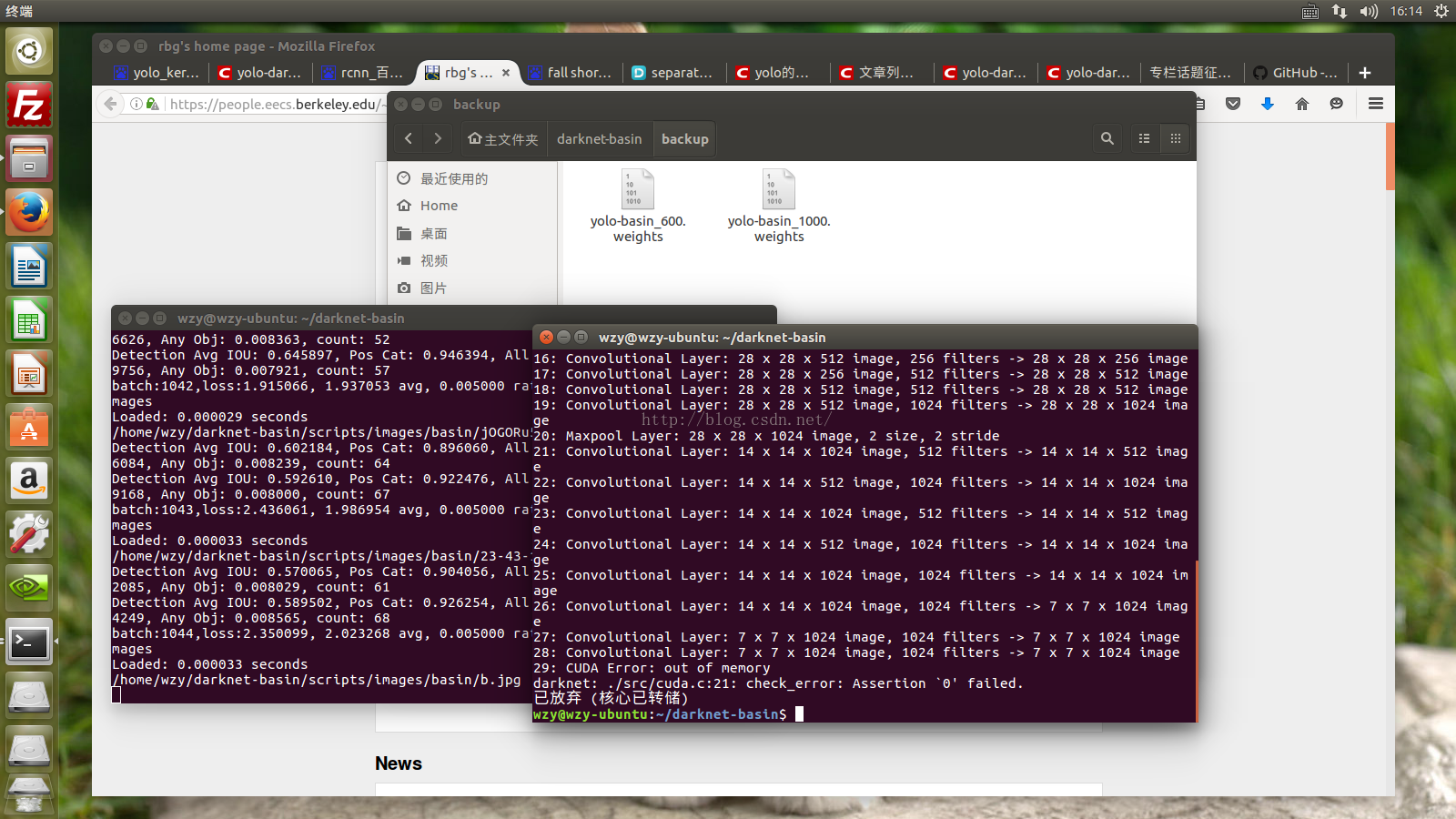This screenshot has height=819, width=1456.
Task: Close the rbg's home page tab
Action: pyautogui.click(x=506, y=73)
